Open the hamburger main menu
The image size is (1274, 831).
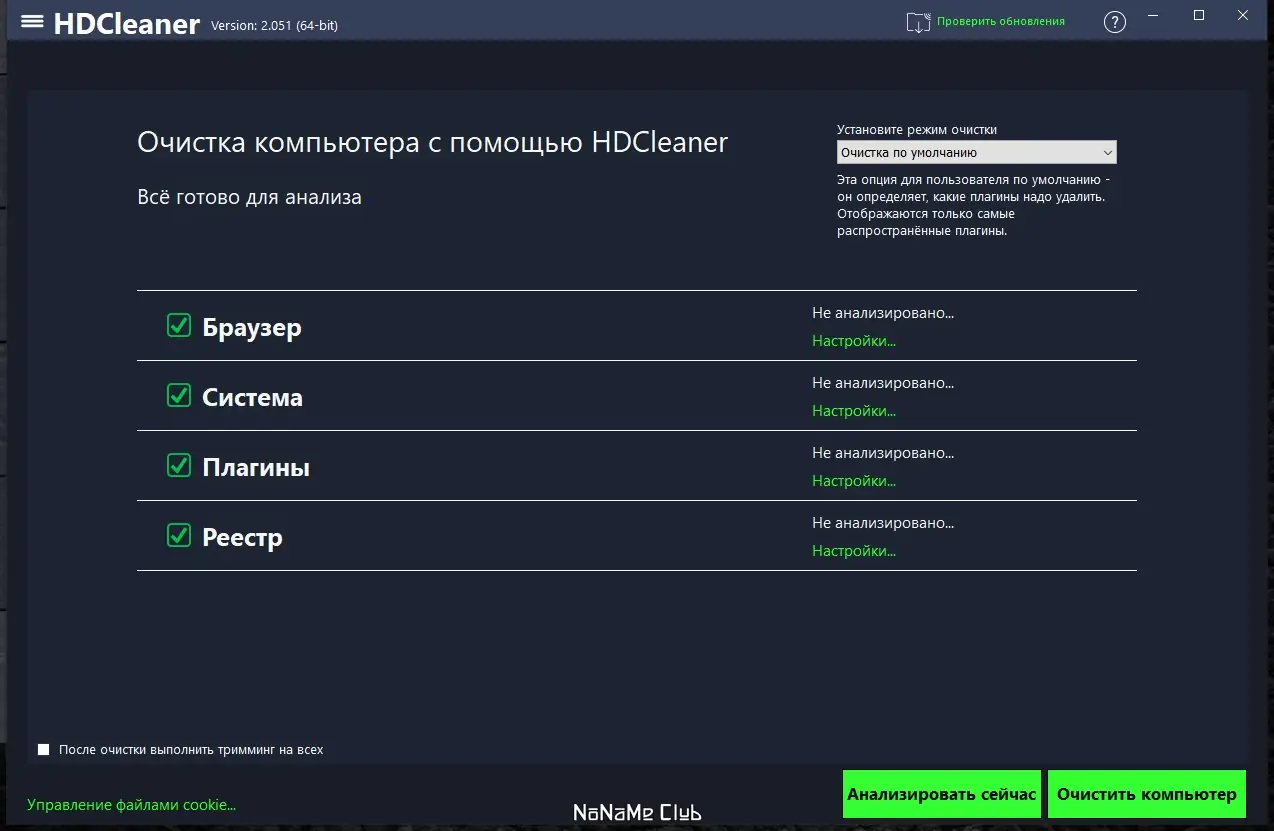coord(32,21)
